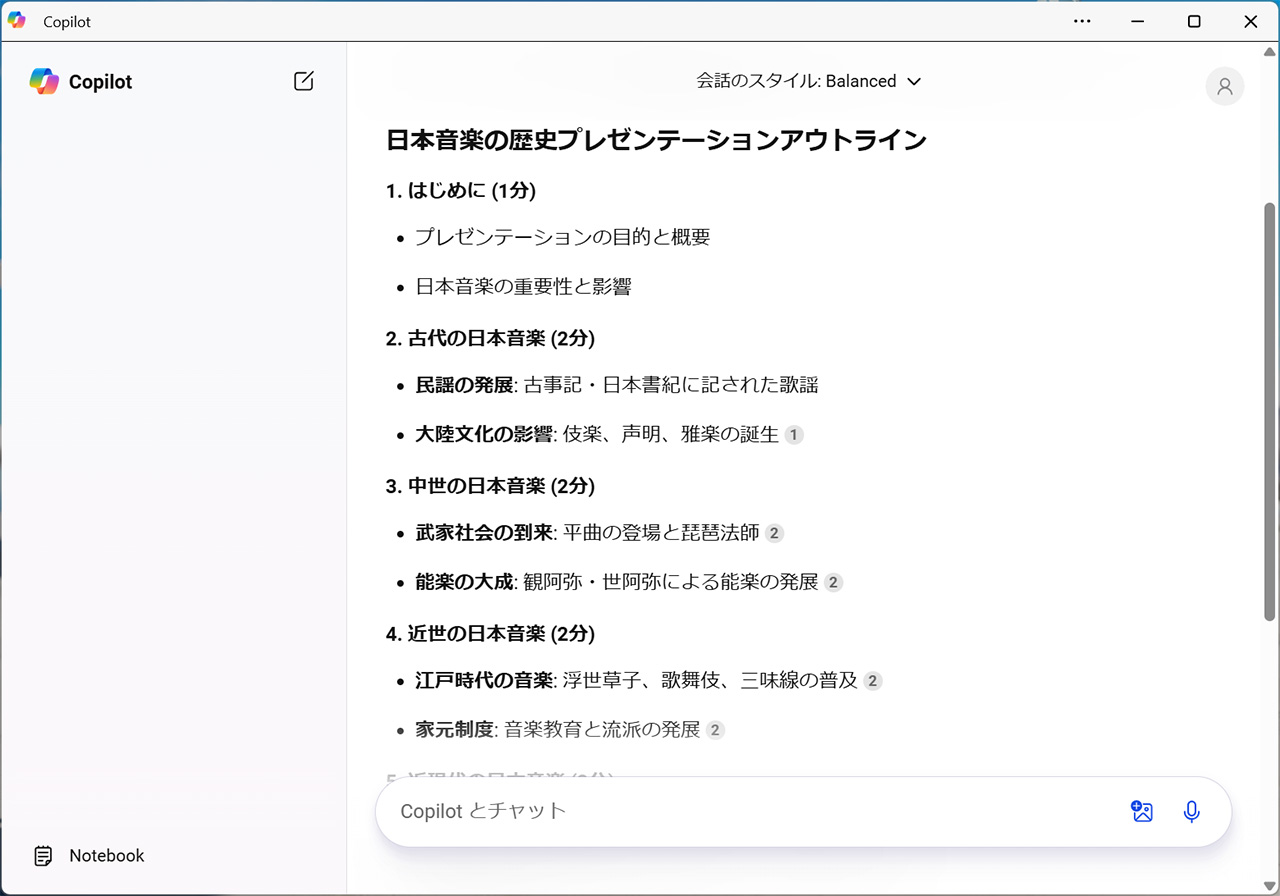Click the Copilot icon in title bar

coord(17,21)
